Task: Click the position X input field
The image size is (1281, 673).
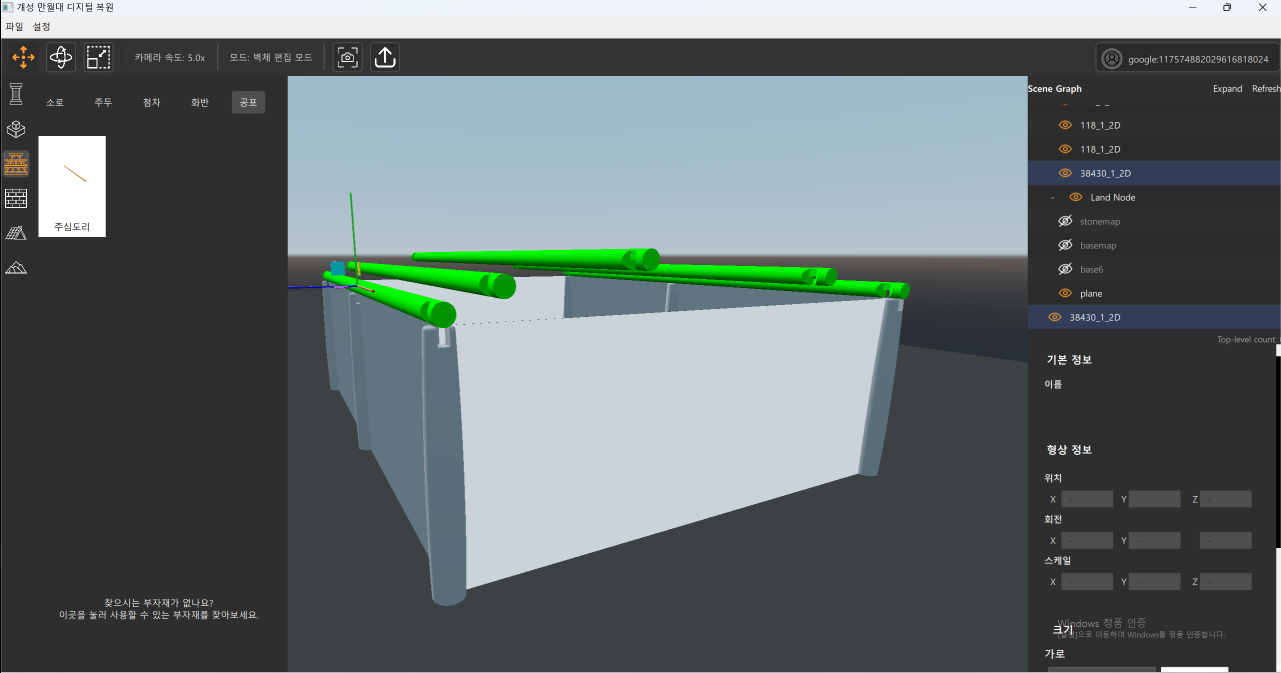Action: point(1087,499)
